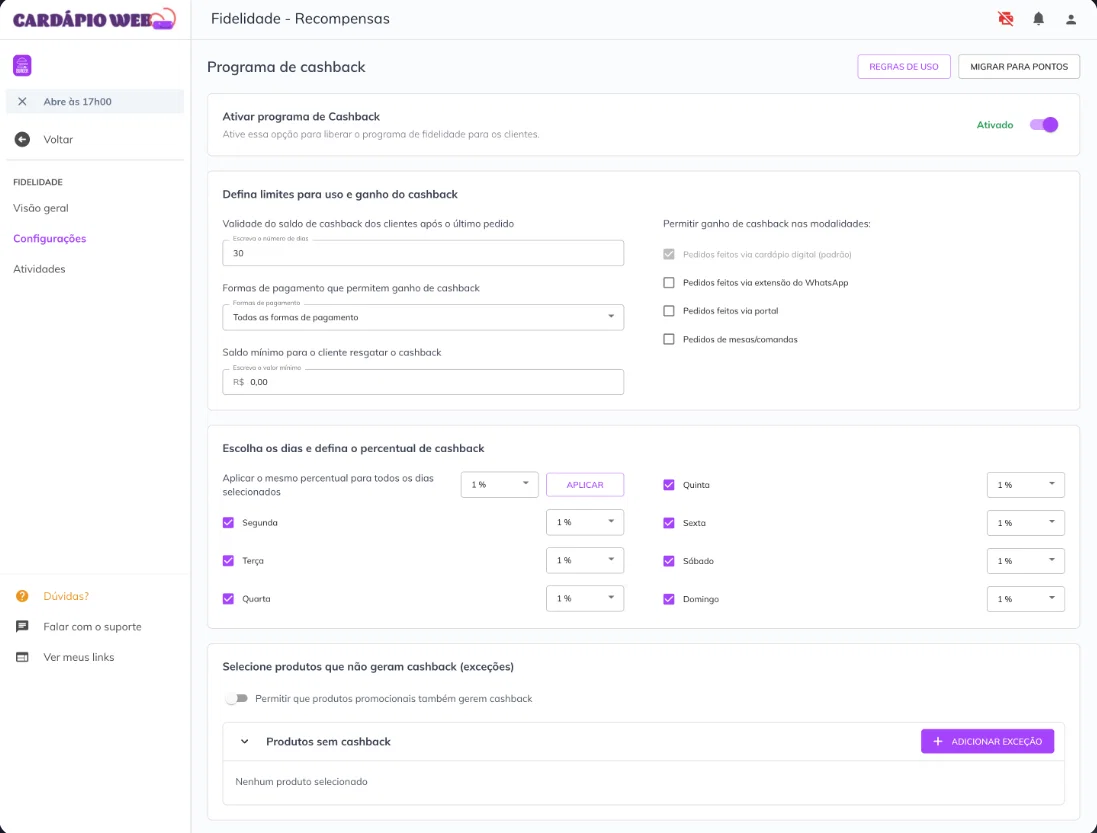Viewport: 1097px width, 833px height.
Task: Click the Ver meus links icon
Action: click(22, 657)
